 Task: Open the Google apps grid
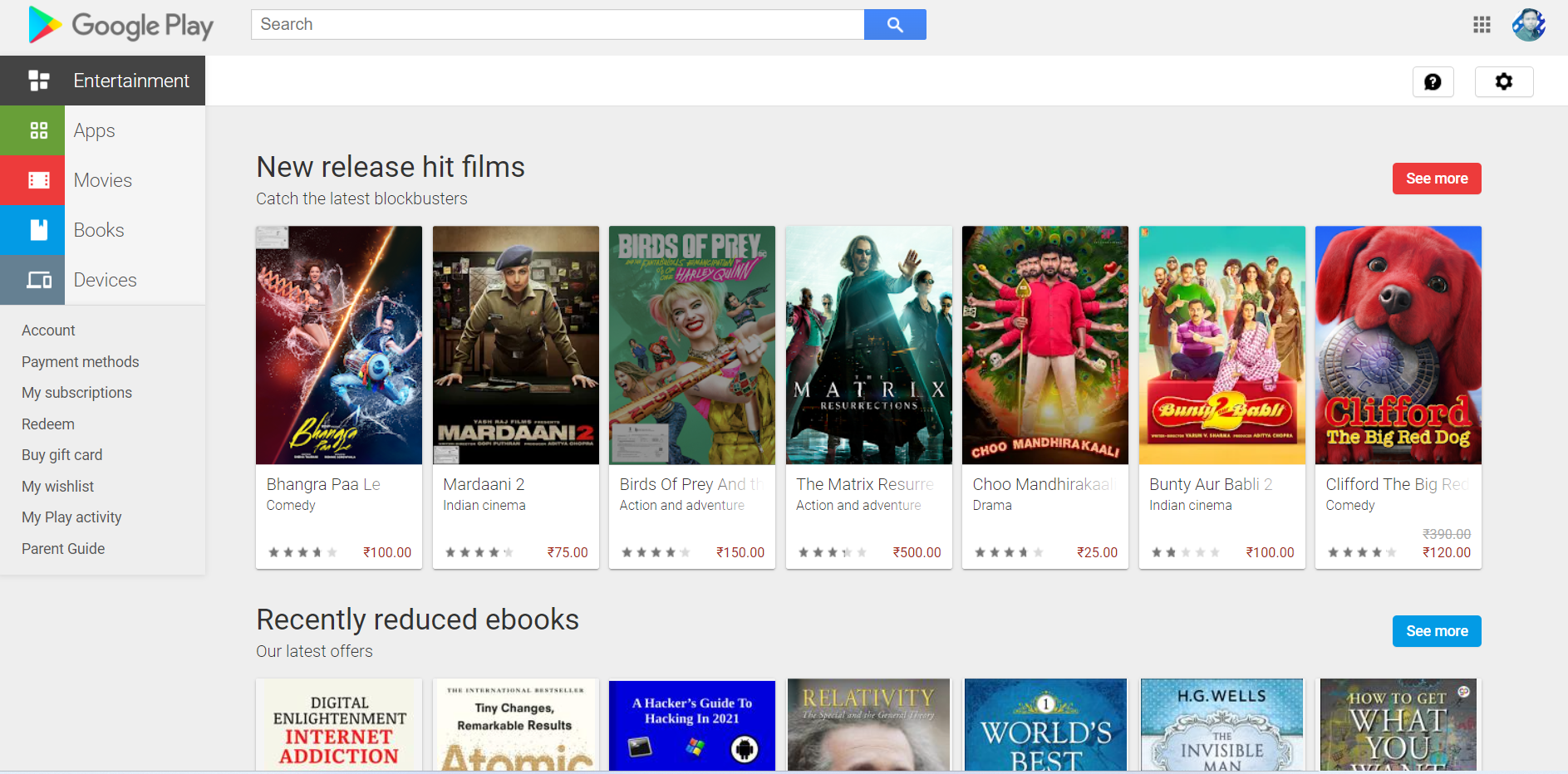tap(1482, 25)
